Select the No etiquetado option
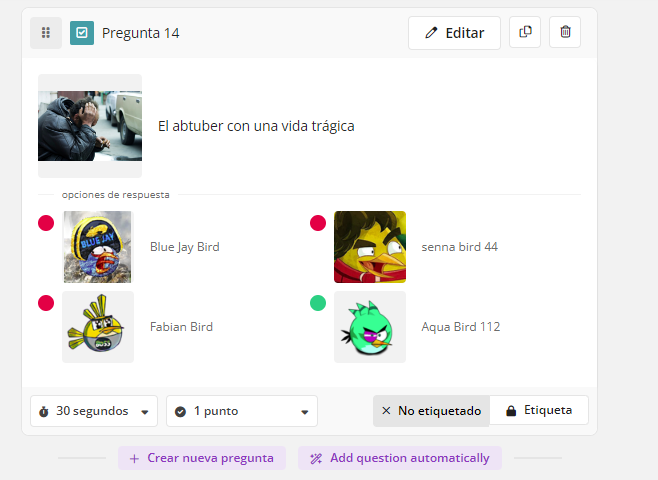The height and width of the screenshot is (480, 658). coord(431,411)
